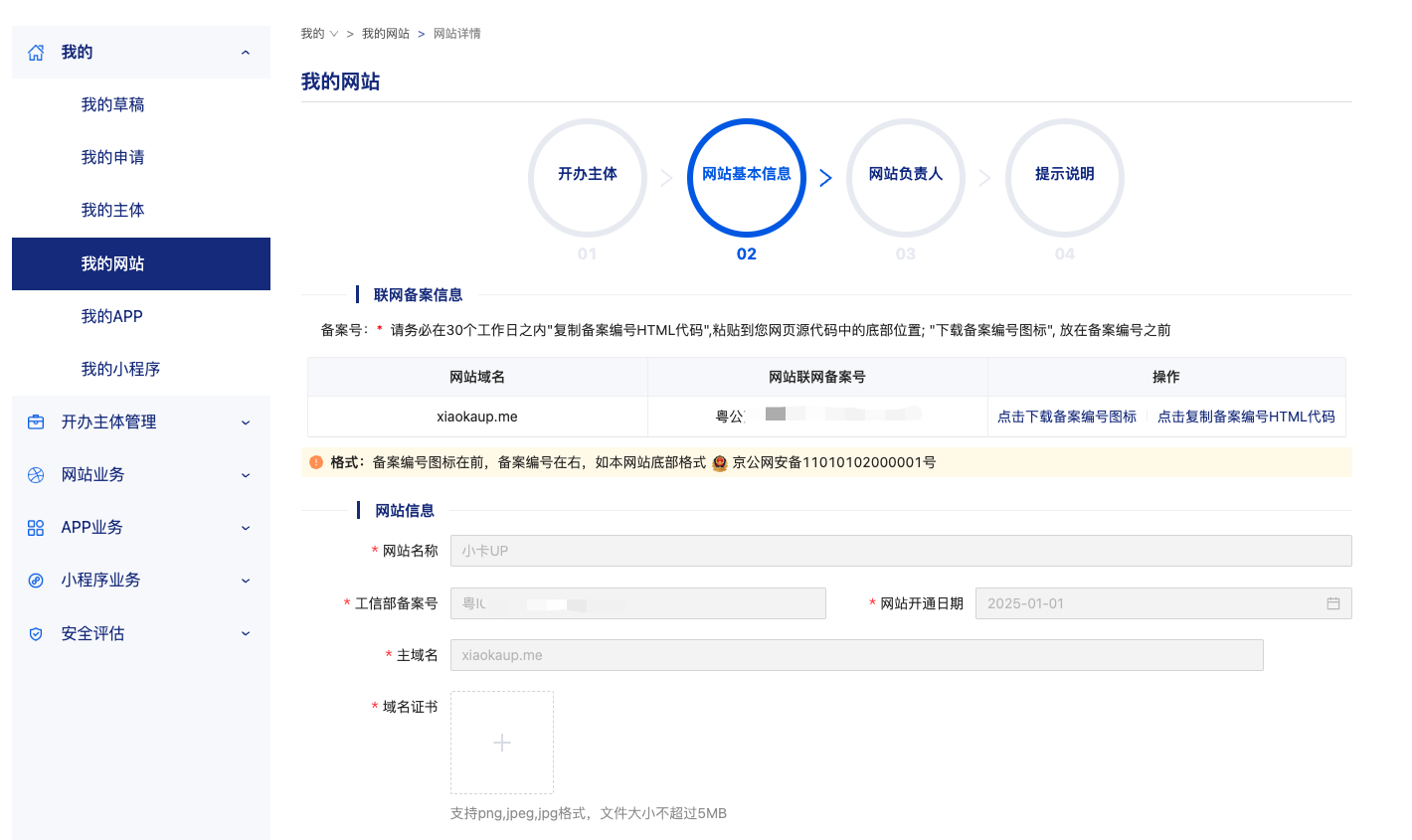This screenshot has width=1412, height=840.
Task: Expand APP业务 chevron
Action: pos(246,528)
